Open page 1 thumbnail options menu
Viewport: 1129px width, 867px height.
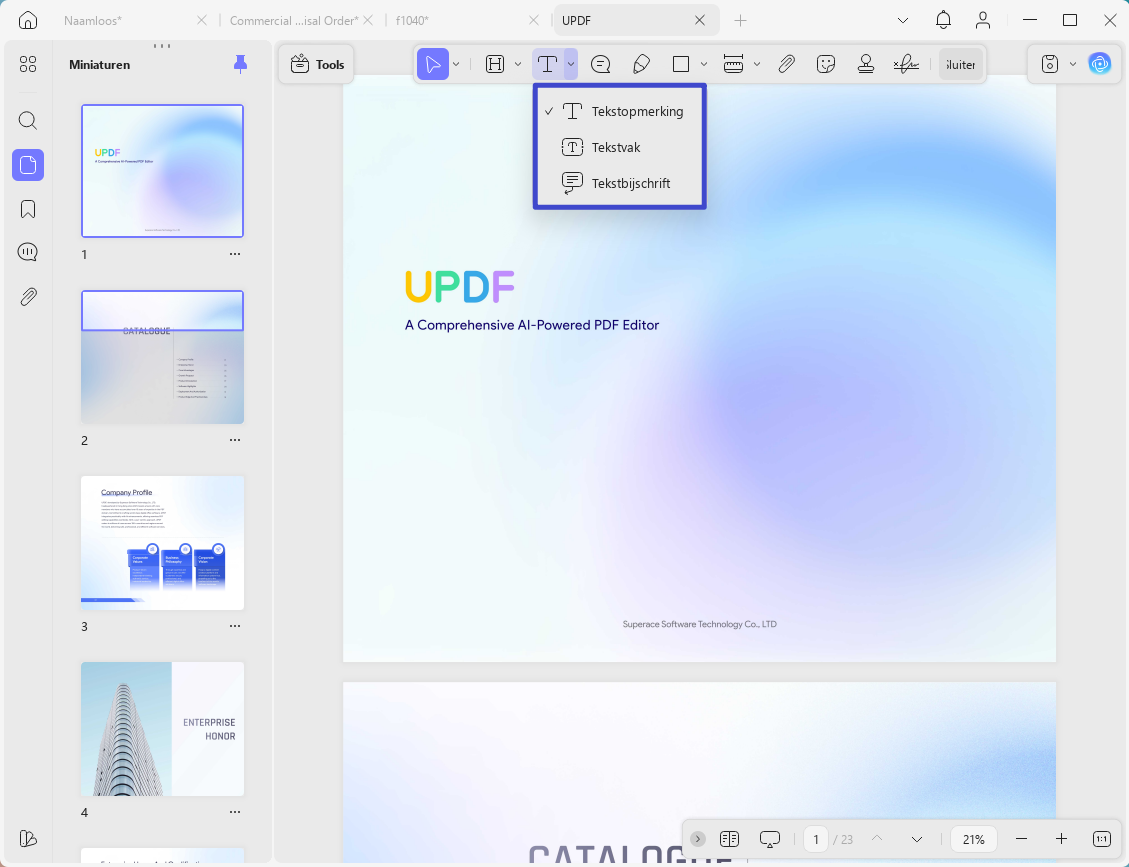click(x=235, y=254)
